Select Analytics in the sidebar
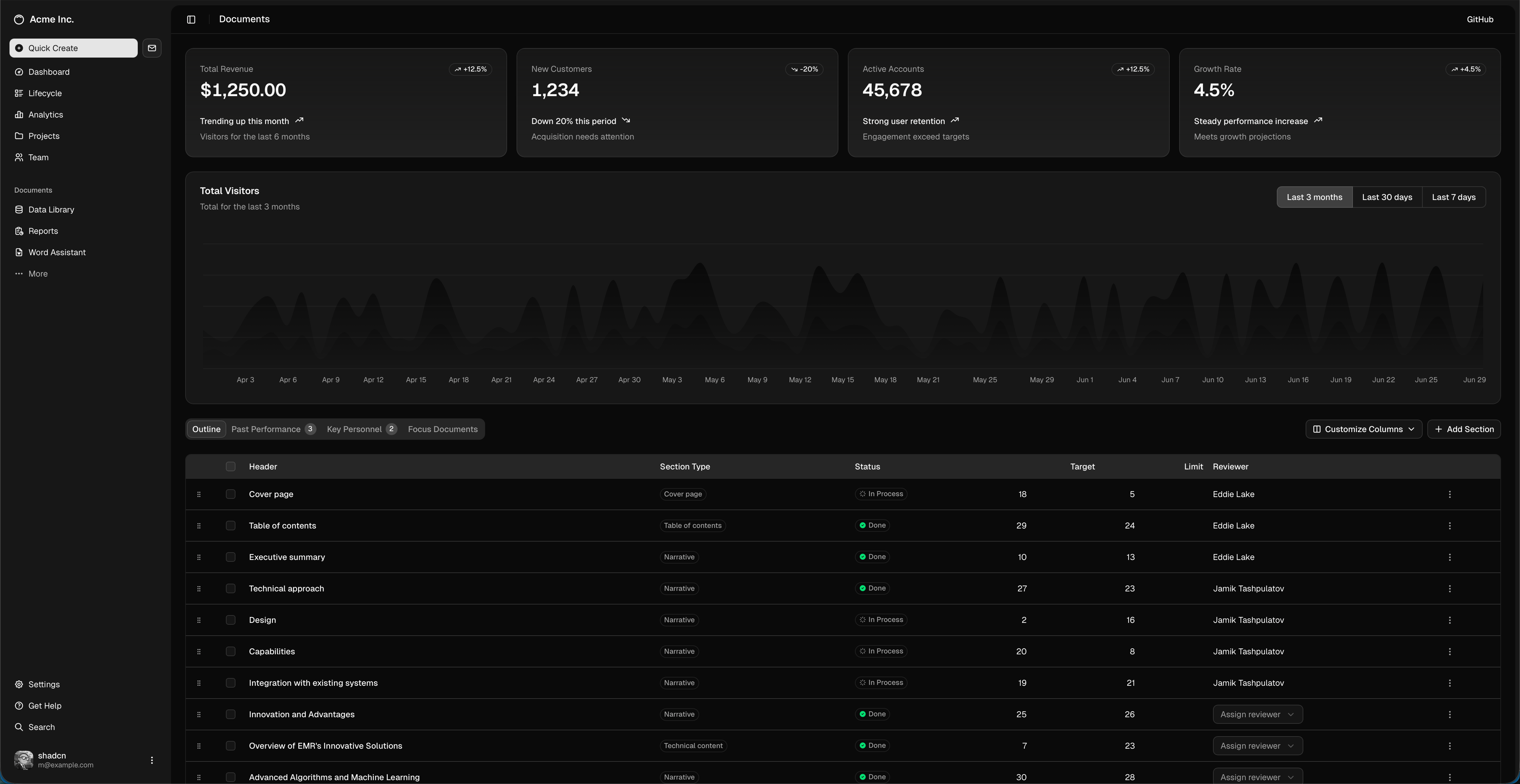The width and height of the screenshot is (1520, 784). pyautogui.click(x=46, y=114)
